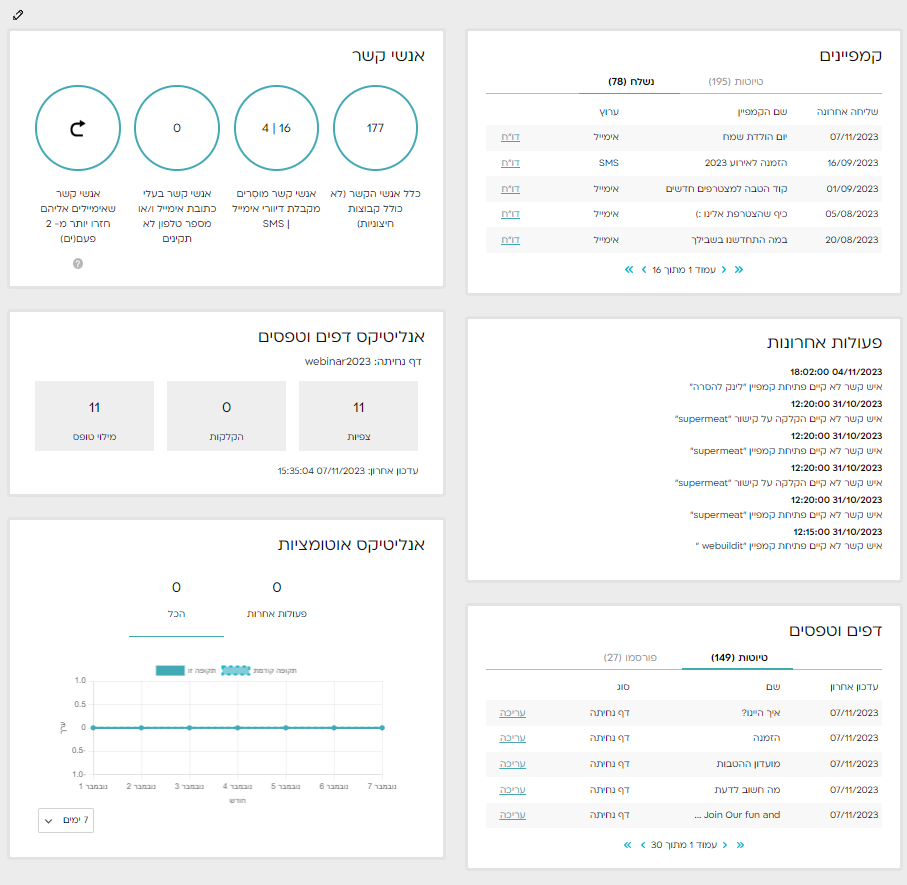Click the campaign date 16/09/2023
This screenshot has width=907, height=885.
tap(853, 163)
